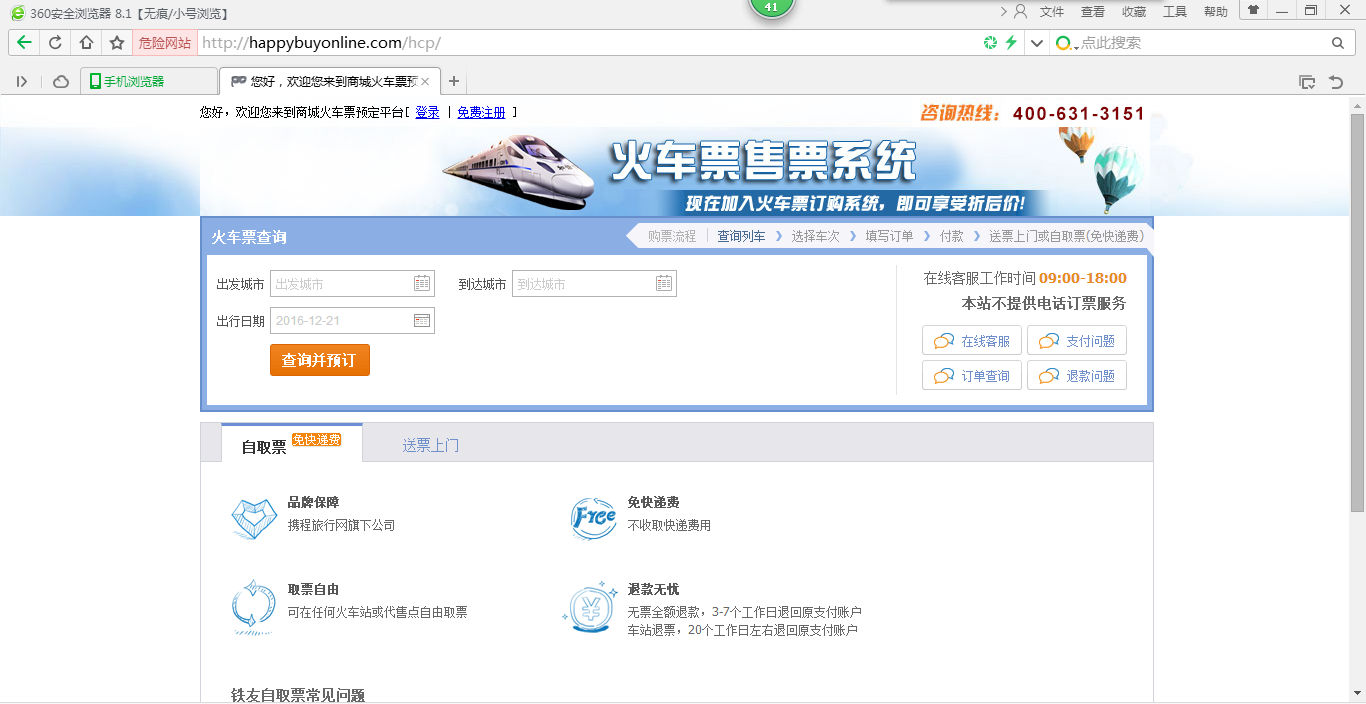Bookmark the page with the star icon
The image size is (1366, 704).
[x=117, y=43]
